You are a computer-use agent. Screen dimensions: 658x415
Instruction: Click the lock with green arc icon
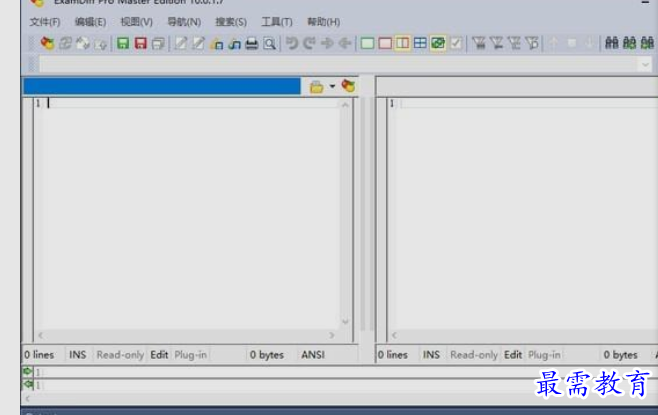235,44
